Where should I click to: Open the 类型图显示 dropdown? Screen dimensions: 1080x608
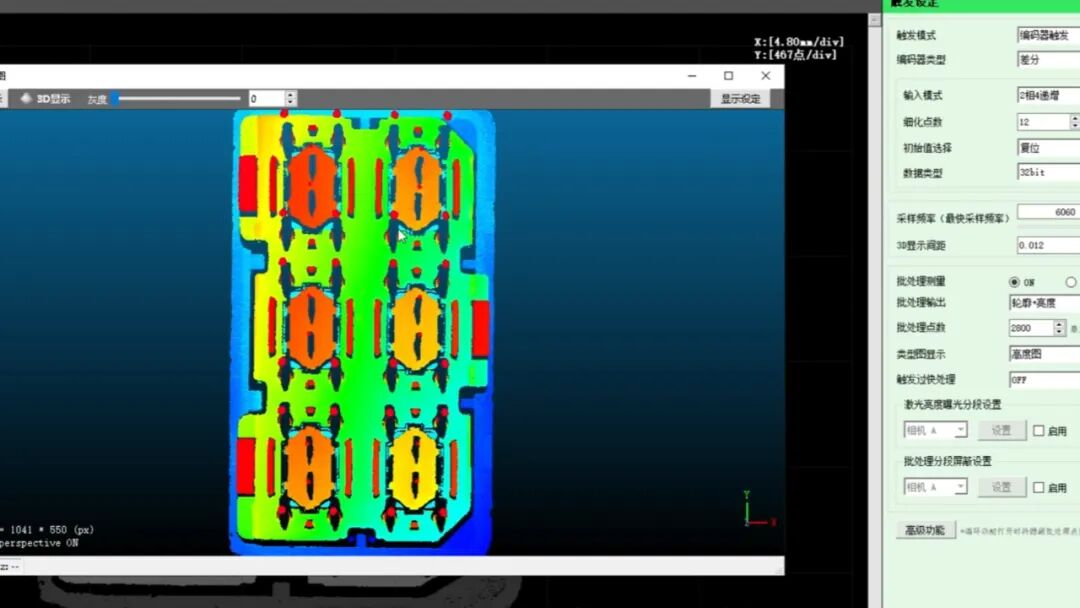[x=1044, y=354]
